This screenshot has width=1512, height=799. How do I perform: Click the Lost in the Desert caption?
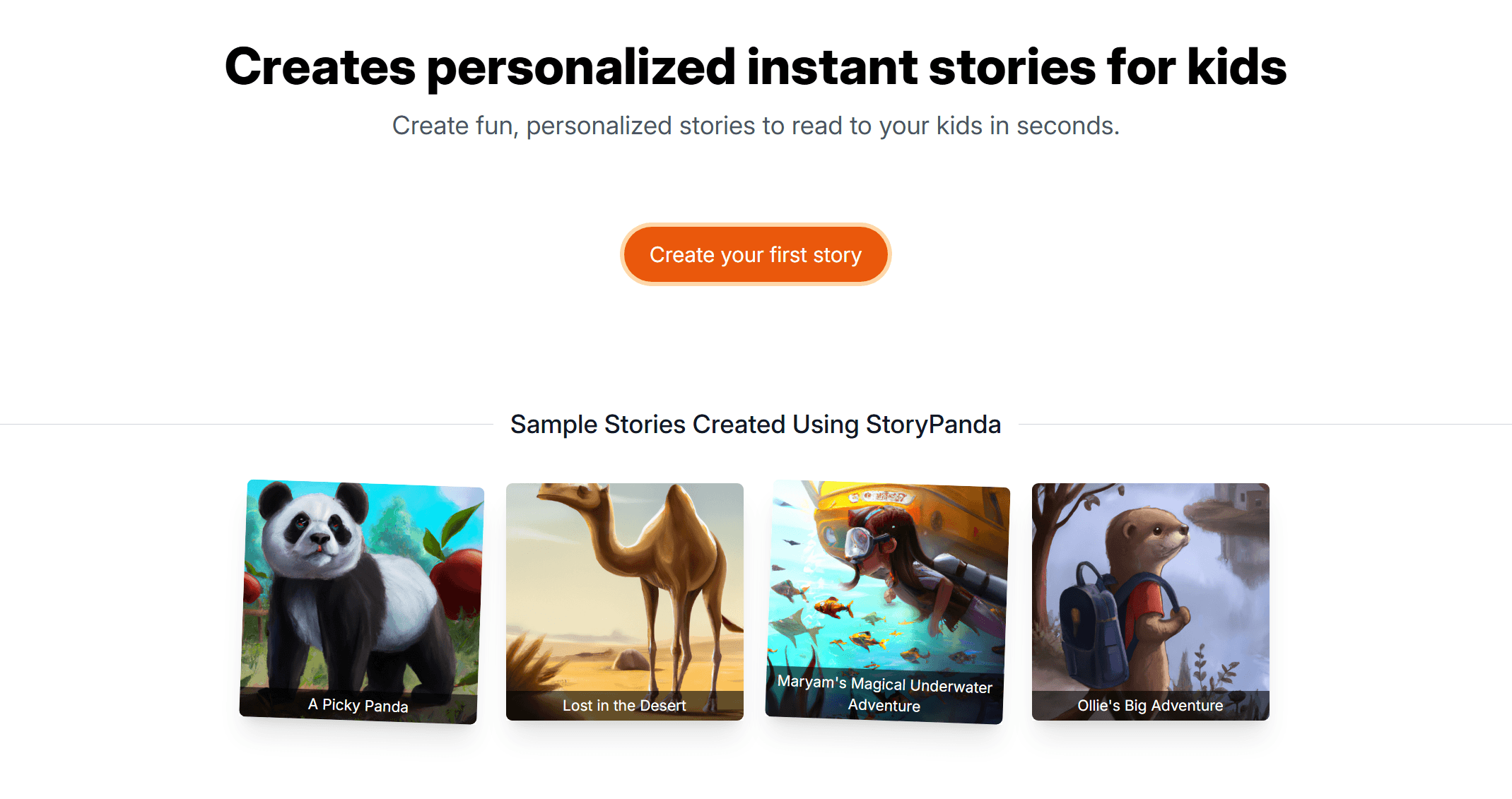[624, 705]
